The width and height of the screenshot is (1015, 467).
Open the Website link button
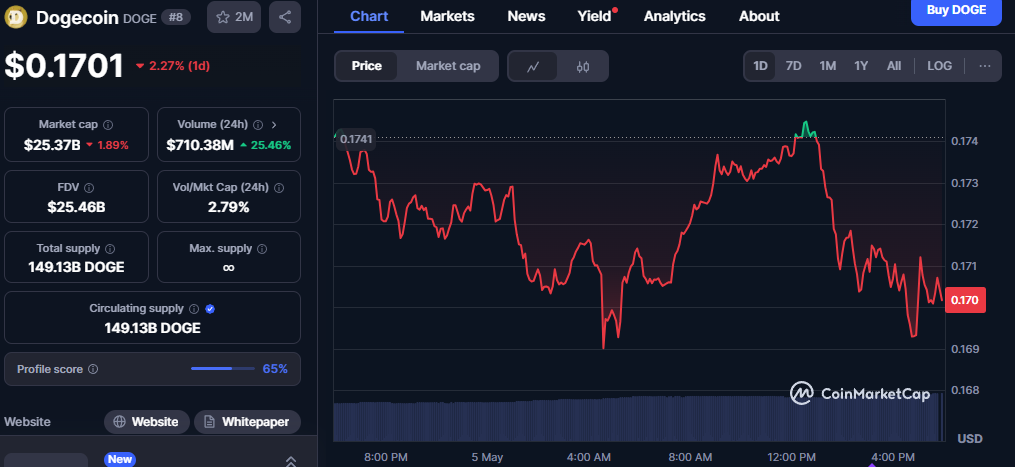[147, 422]
